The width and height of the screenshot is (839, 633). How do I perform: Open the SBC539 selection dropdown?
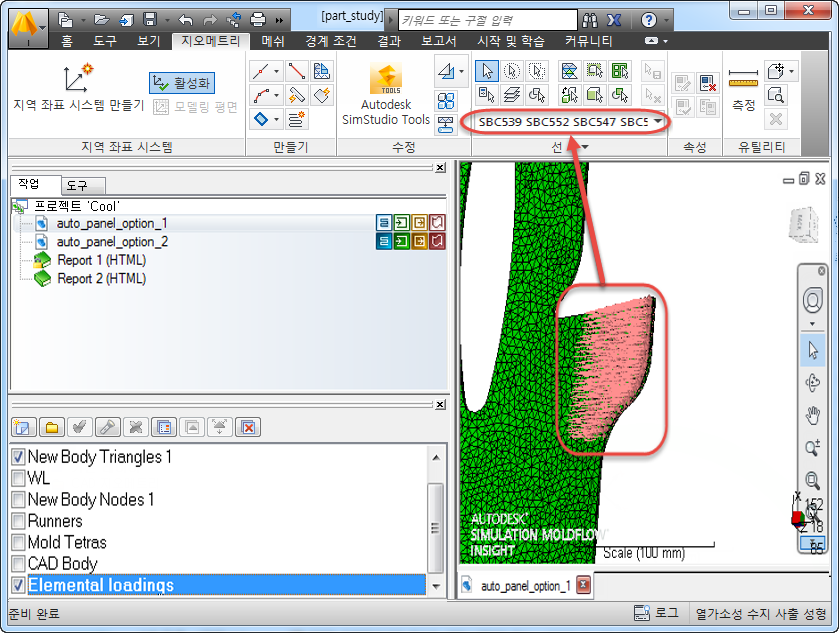(658, 121)
